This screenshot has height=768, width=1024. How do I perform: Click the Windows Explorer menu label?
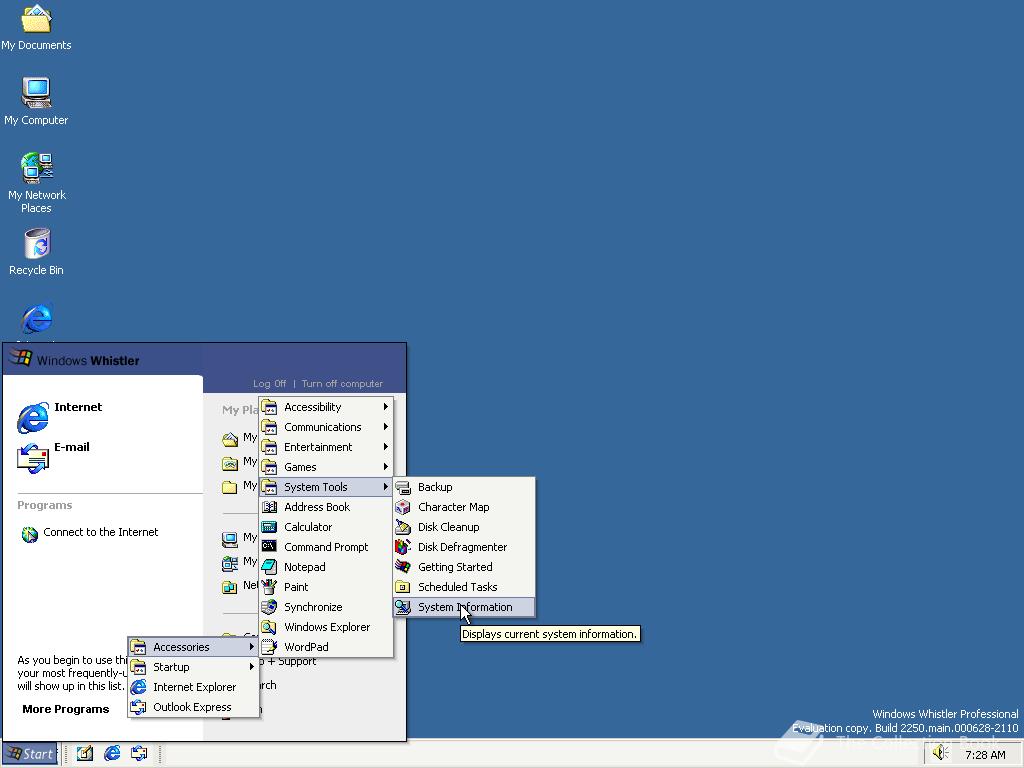[x=327, y=627]
